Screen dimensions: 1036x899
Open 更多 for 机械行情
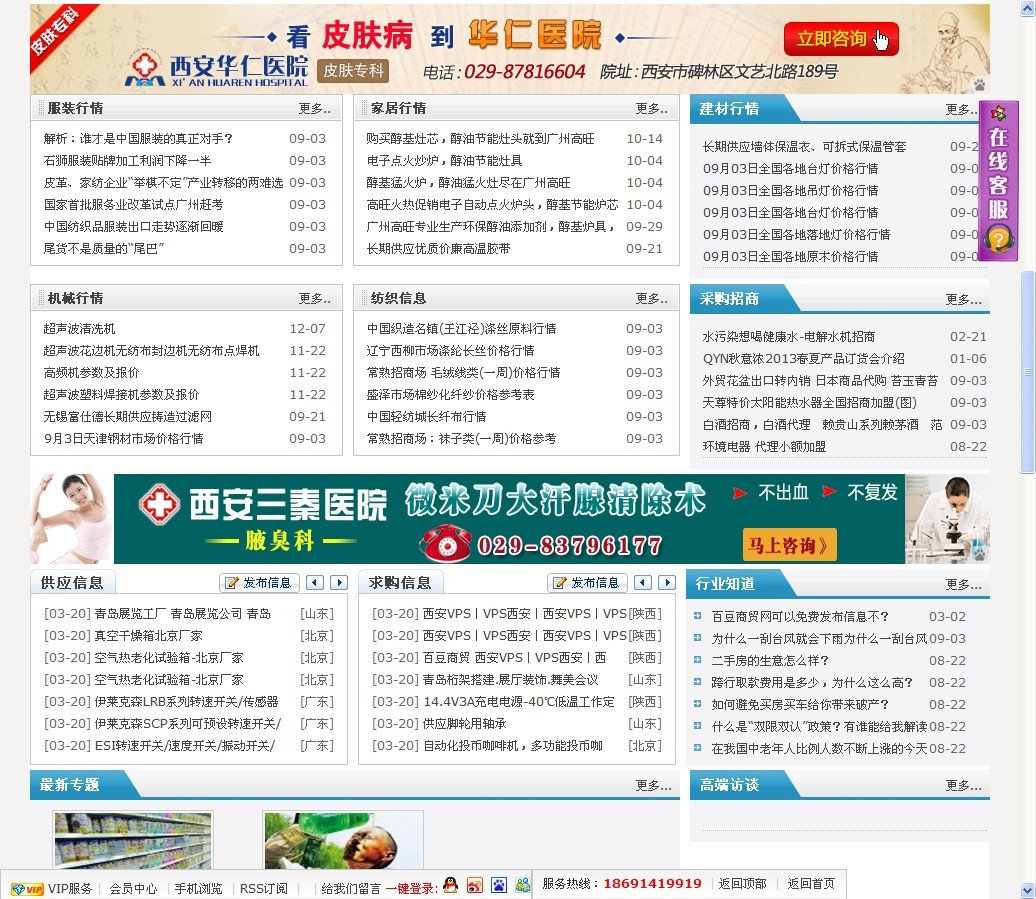(x=314, y=299)
